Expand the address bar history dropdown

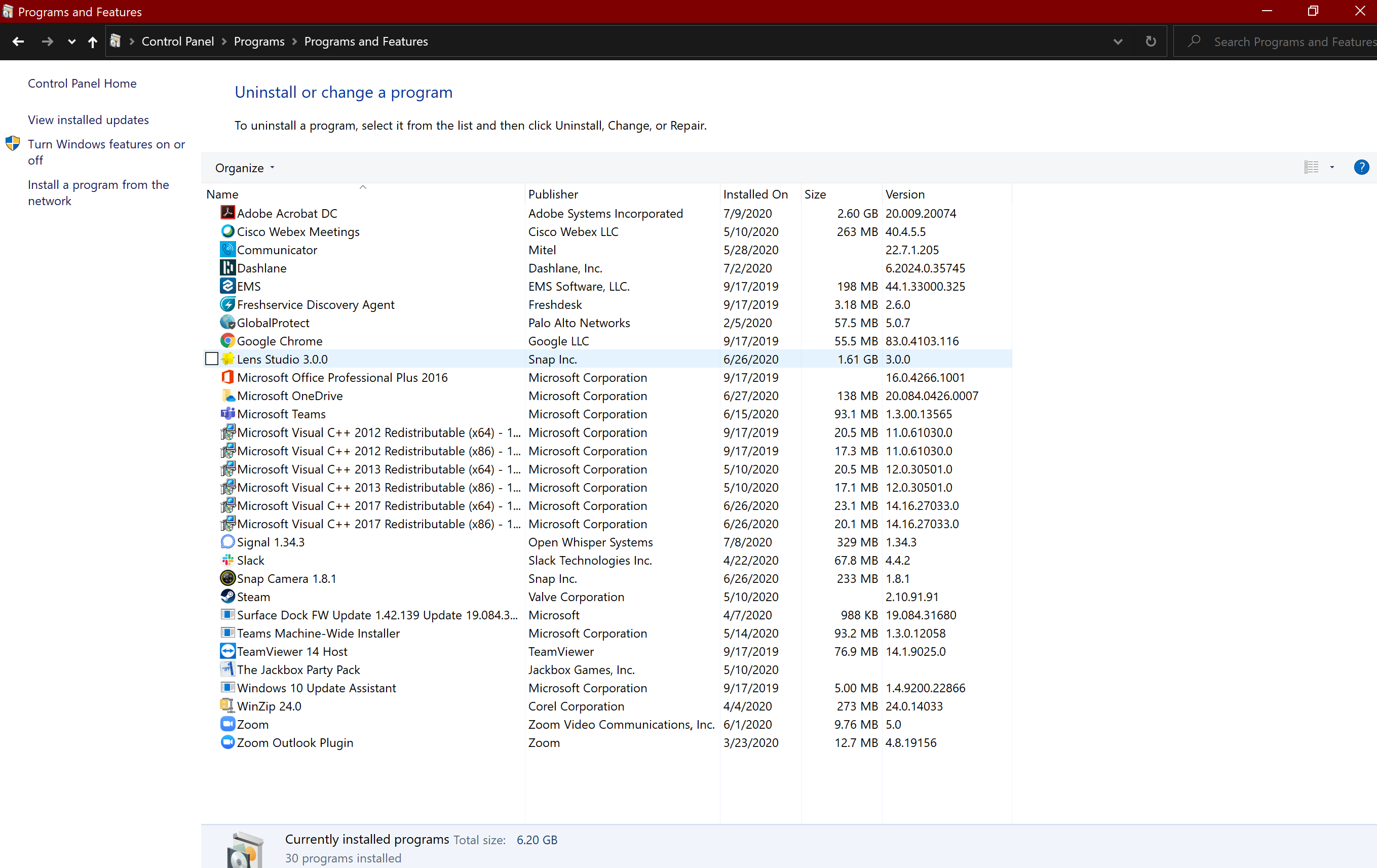pos(1118,41)
